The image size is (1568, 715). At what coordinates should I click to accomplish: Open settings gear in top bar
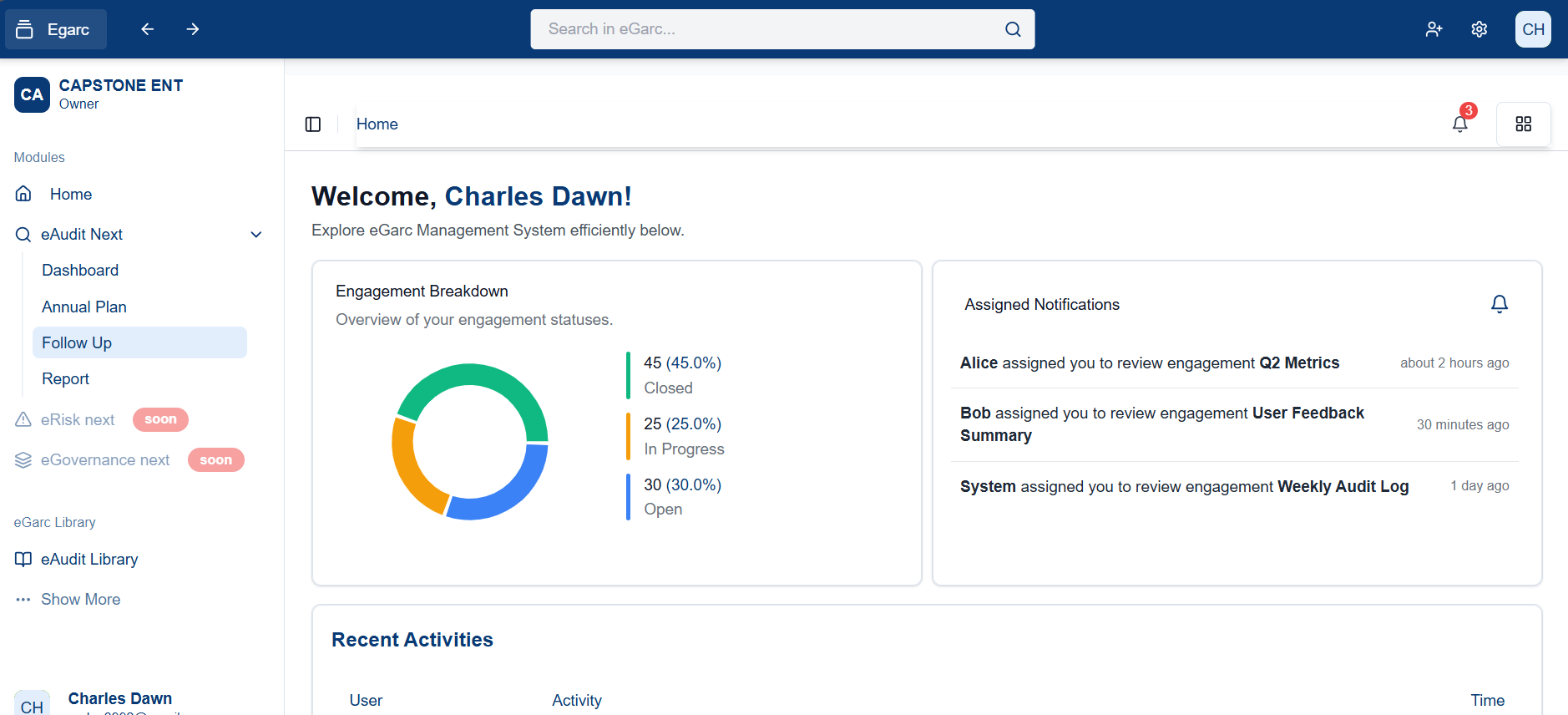1479,29
